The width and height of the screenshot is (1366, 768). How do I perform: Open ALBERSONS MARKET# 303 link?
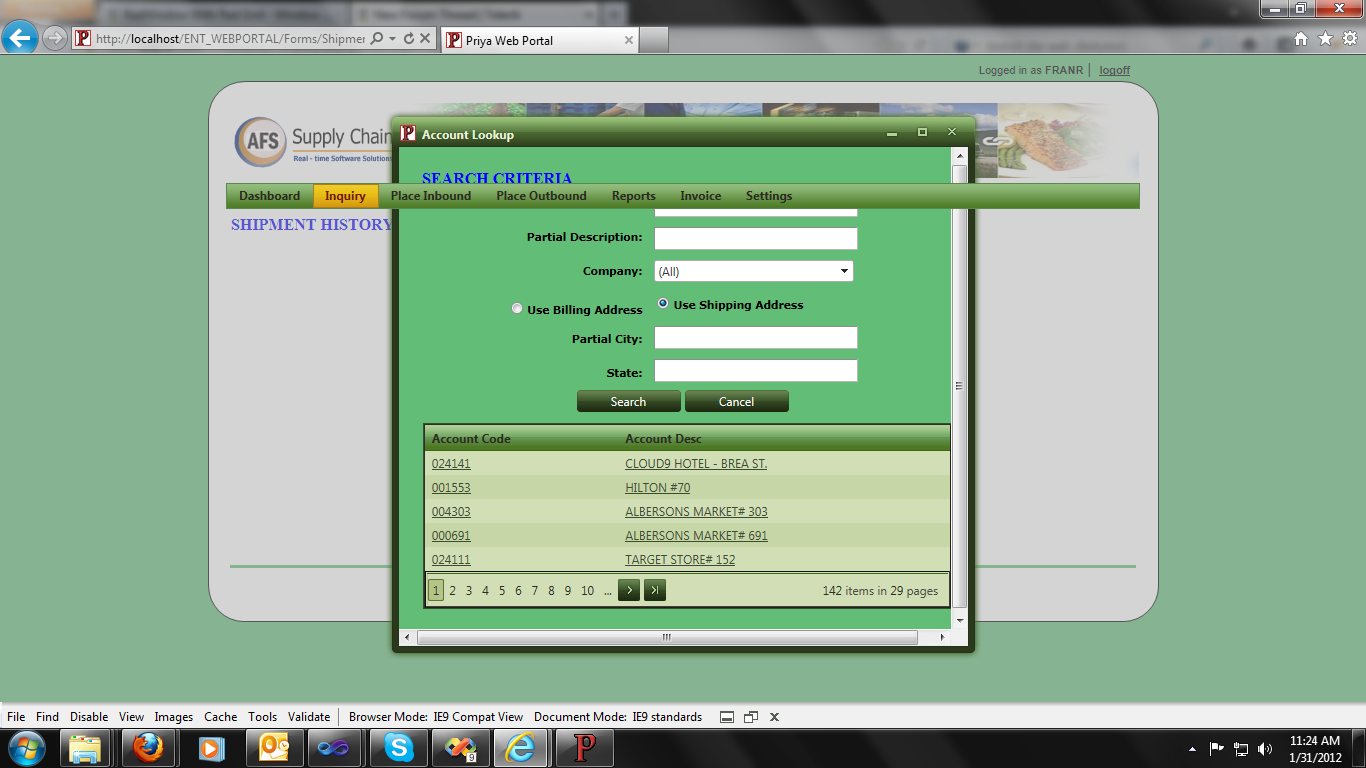tap(696, 512)
